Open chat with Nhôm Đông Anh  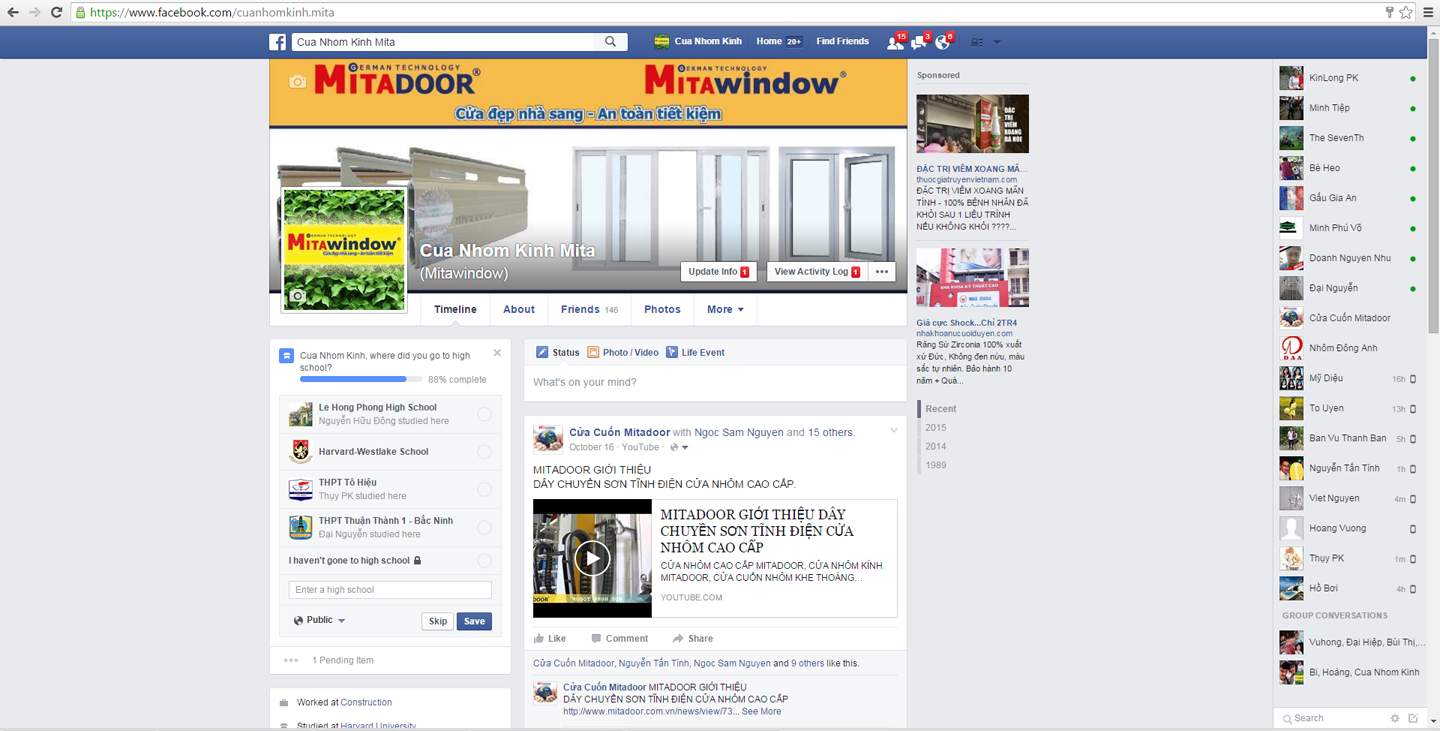pyautogui.click(x=1349, y=348)
